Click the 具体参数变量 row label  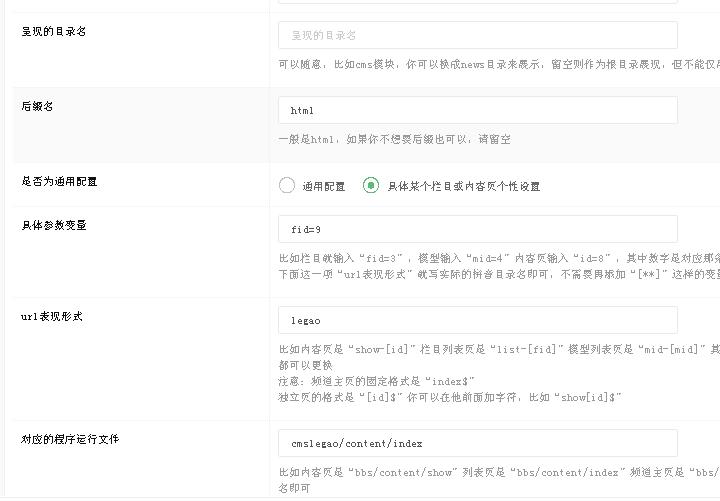tap(55, 225)
